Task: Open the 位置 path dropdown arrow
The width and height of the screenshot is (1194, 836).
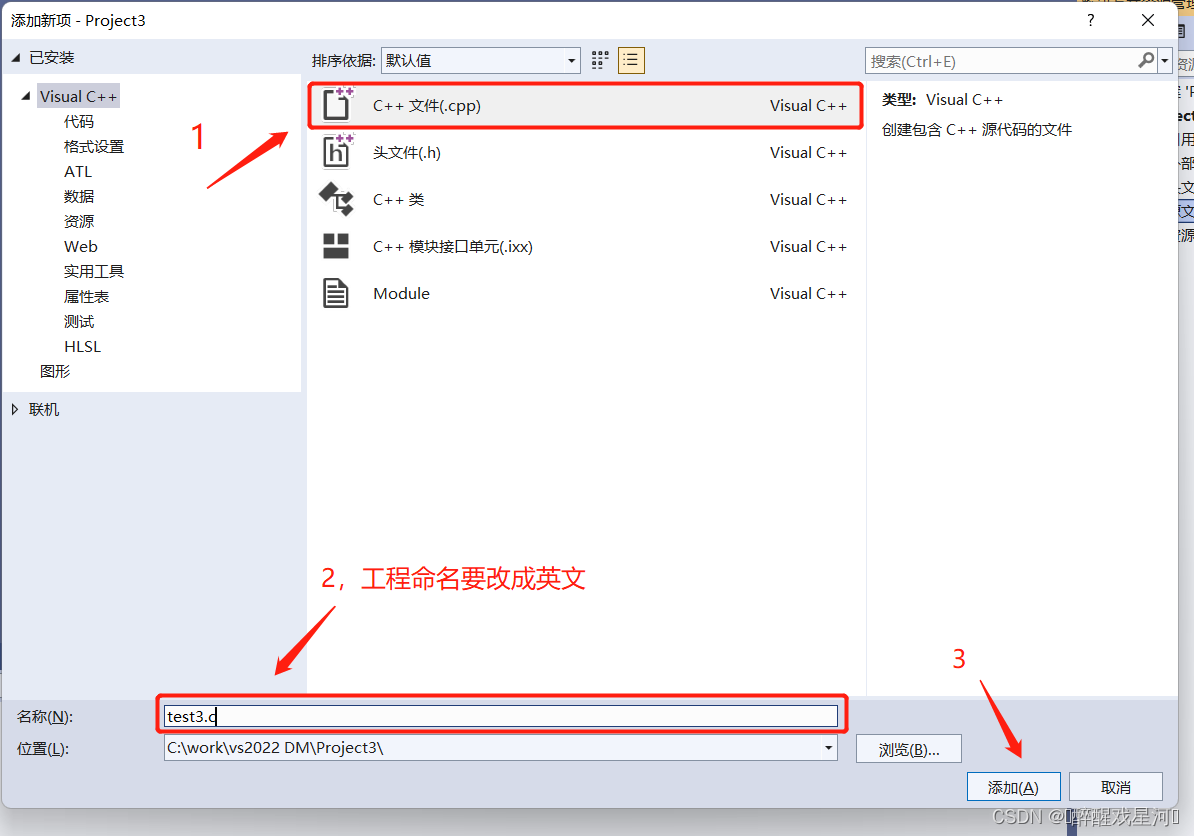Action: tap(828, 748)
